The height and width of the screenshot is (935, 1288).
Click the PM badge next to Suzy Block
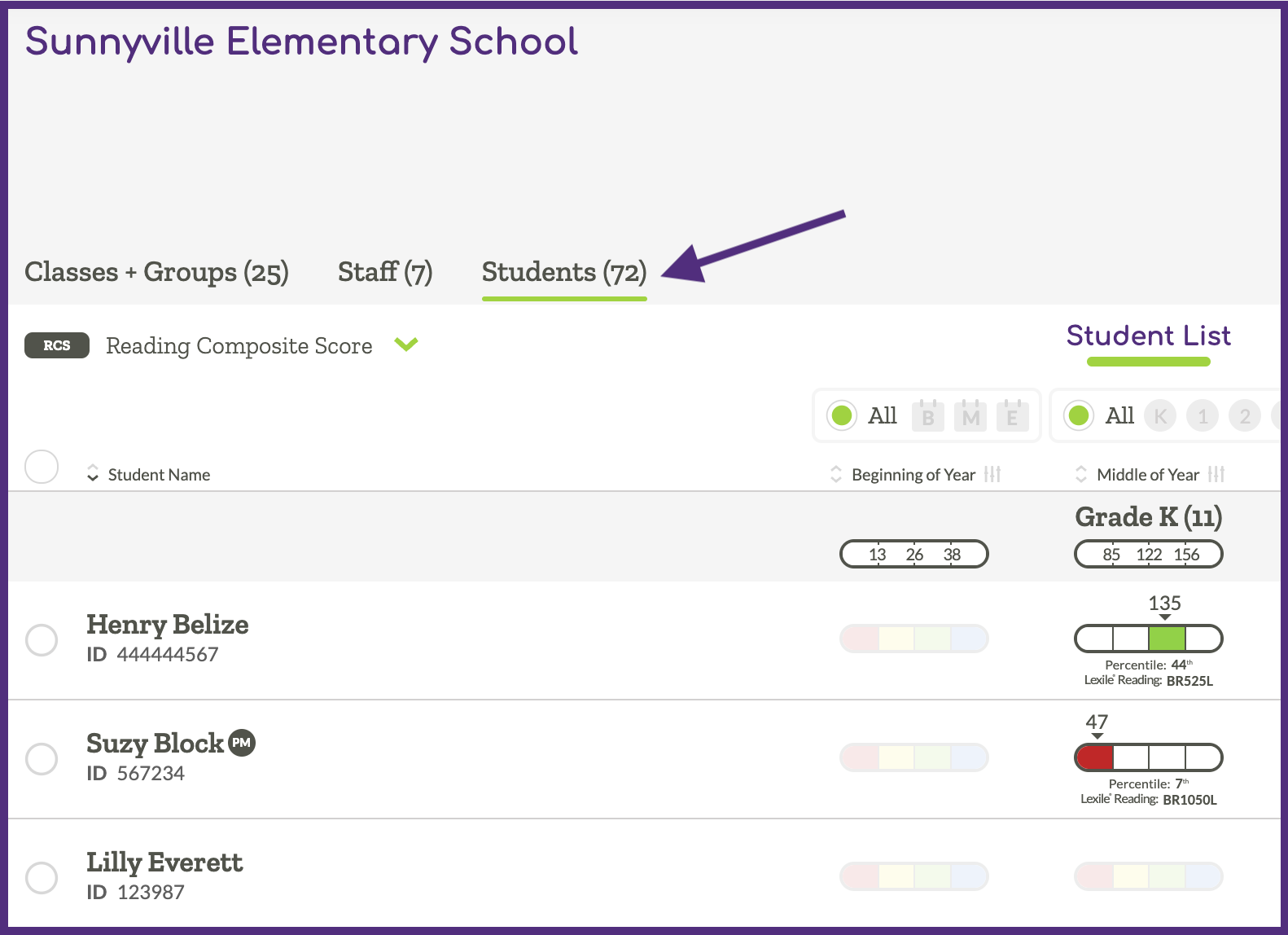(242, 743)
